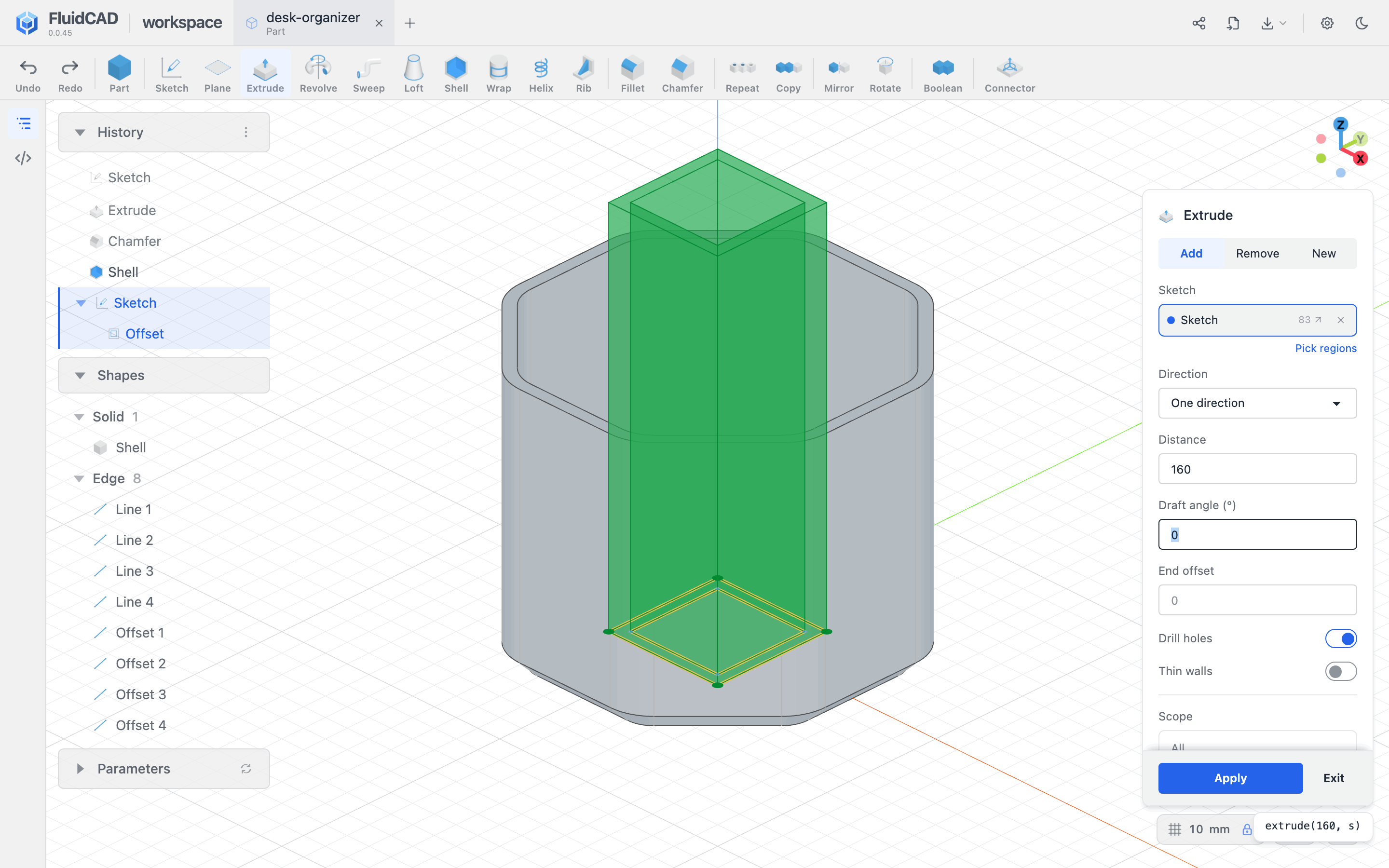Switch to the Remove mode tab
Image resolution: width=1389 pixels, height=868 pixels.
tap(1257, 253)
